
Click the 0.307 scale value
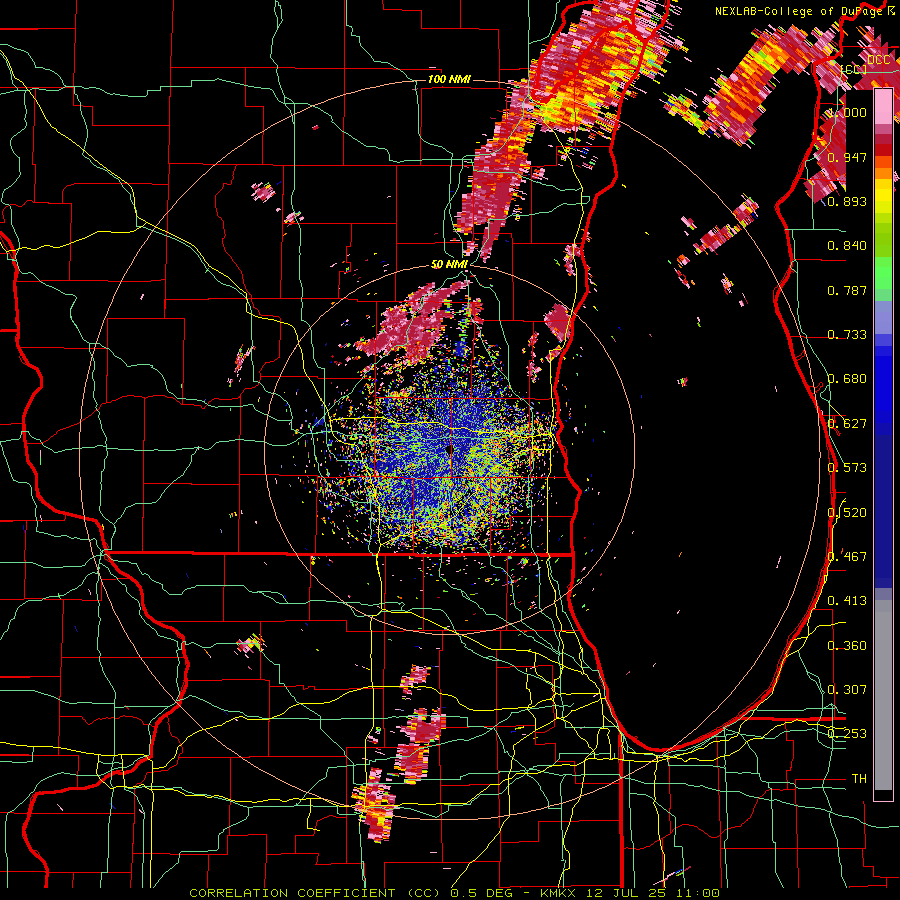click(x=847, y=689)
